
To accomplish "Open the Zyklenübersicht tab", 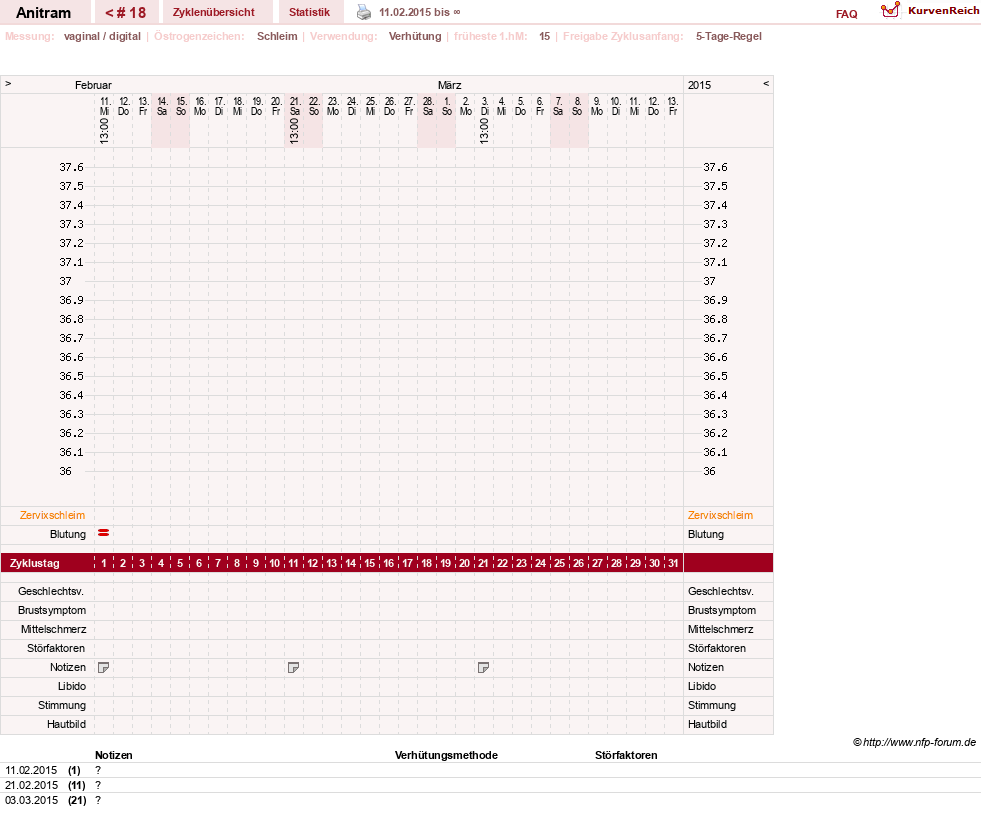I will [213, 12].
